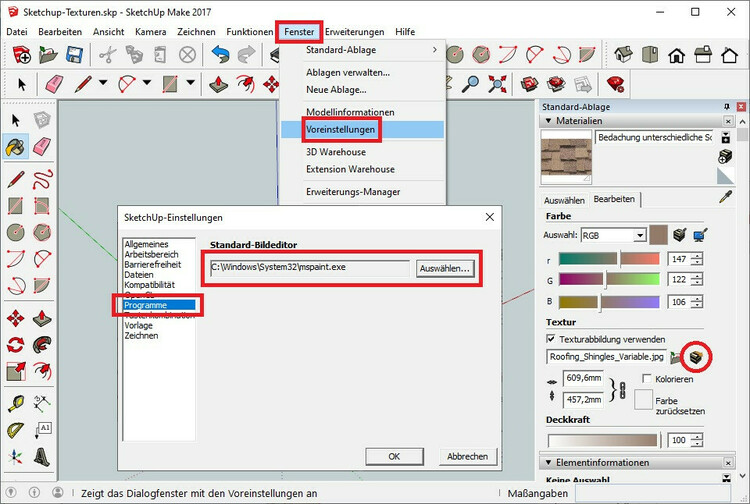Open the Datei menu
The height and width of the screenshot is (504, 750).
coord(17,32)
